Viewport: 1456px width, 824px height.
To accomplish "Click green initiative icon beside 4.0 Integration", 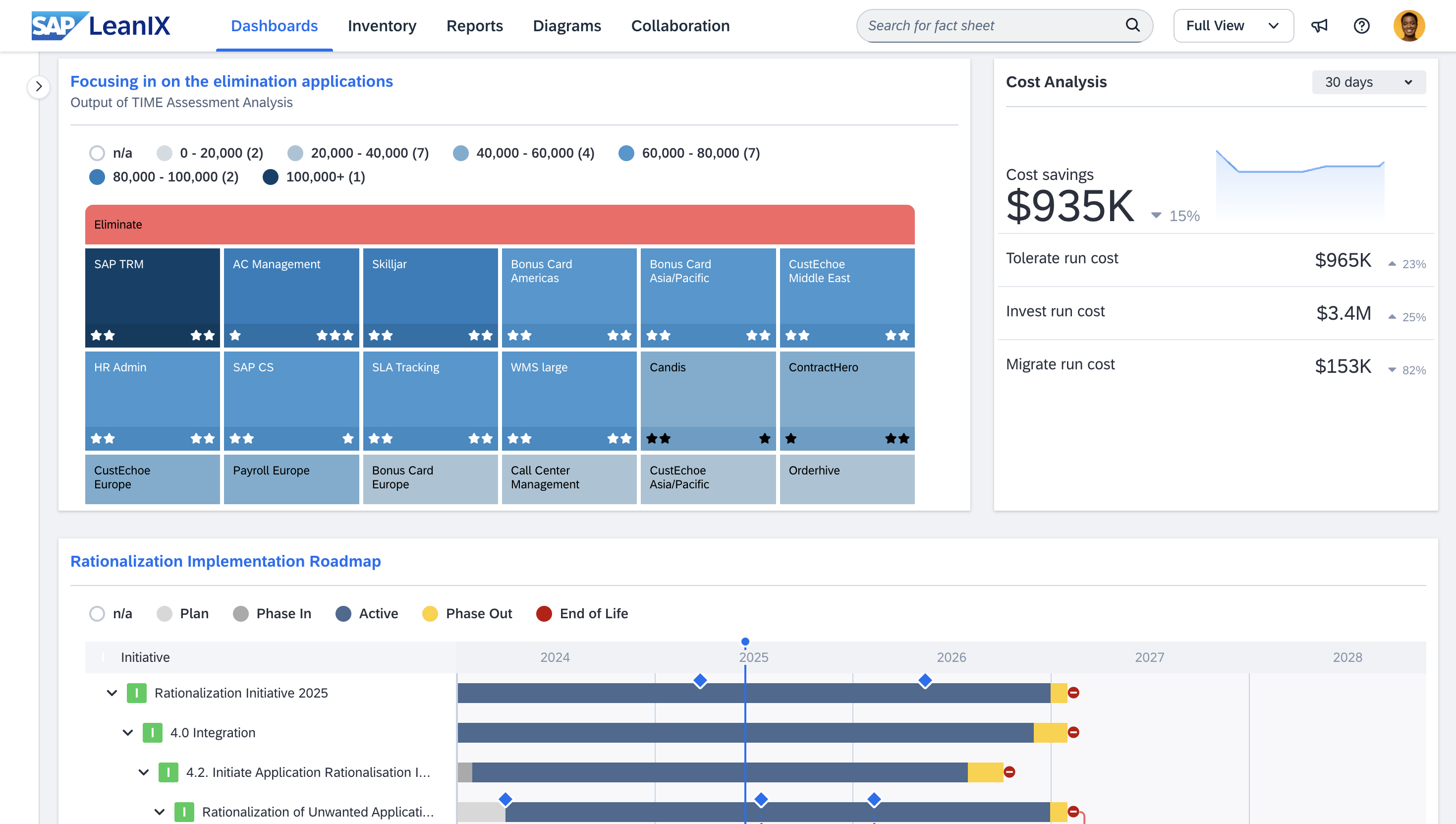I will click(152, 732).
